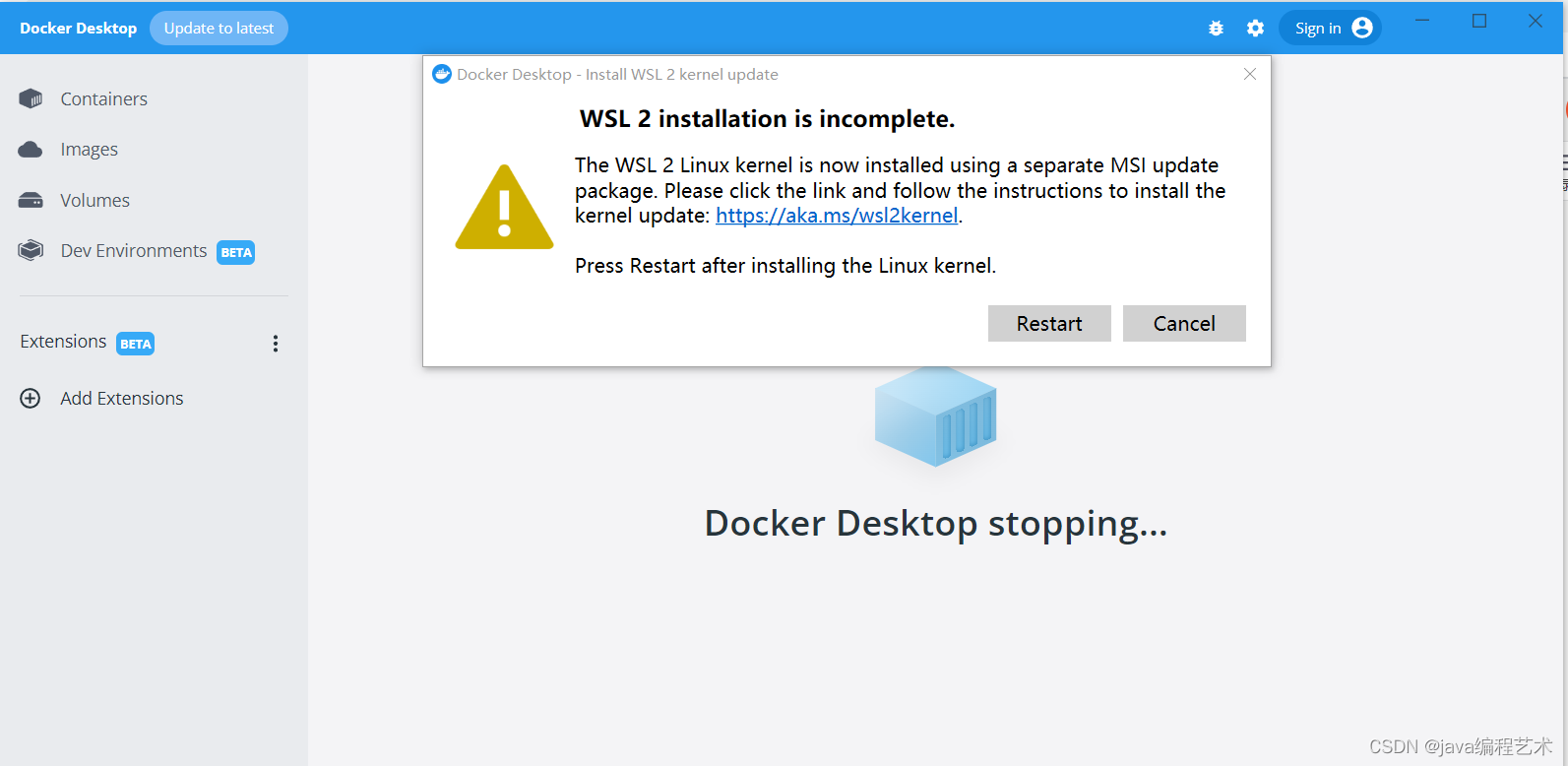This screenshot has height=766, width=1568.
Task: Click the BETA badge next to Dev Environments
Action: coord(236,252)
